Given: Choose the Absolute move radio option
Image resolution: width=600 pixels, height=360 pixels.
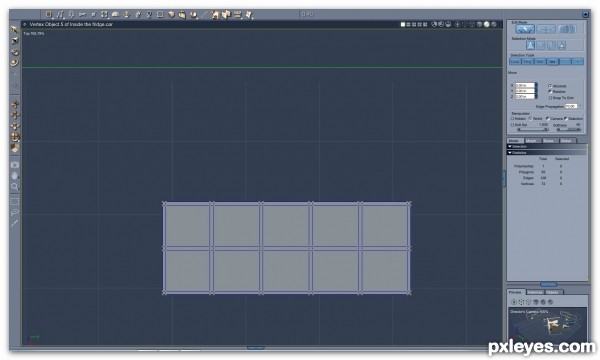Looking at the screenshot, I should [550, 86].
